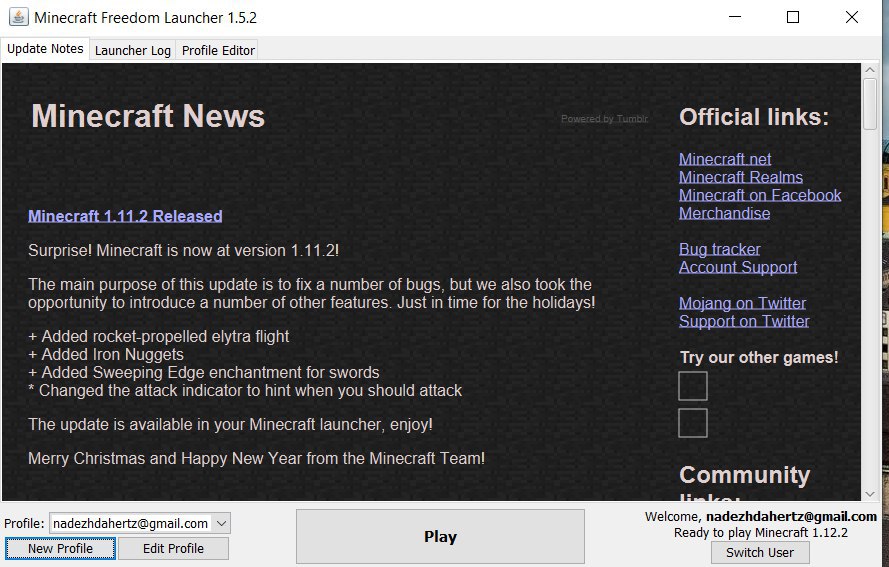889x567 pixels.
Task: Start the game with the Play button
Action: click(440, 536)
